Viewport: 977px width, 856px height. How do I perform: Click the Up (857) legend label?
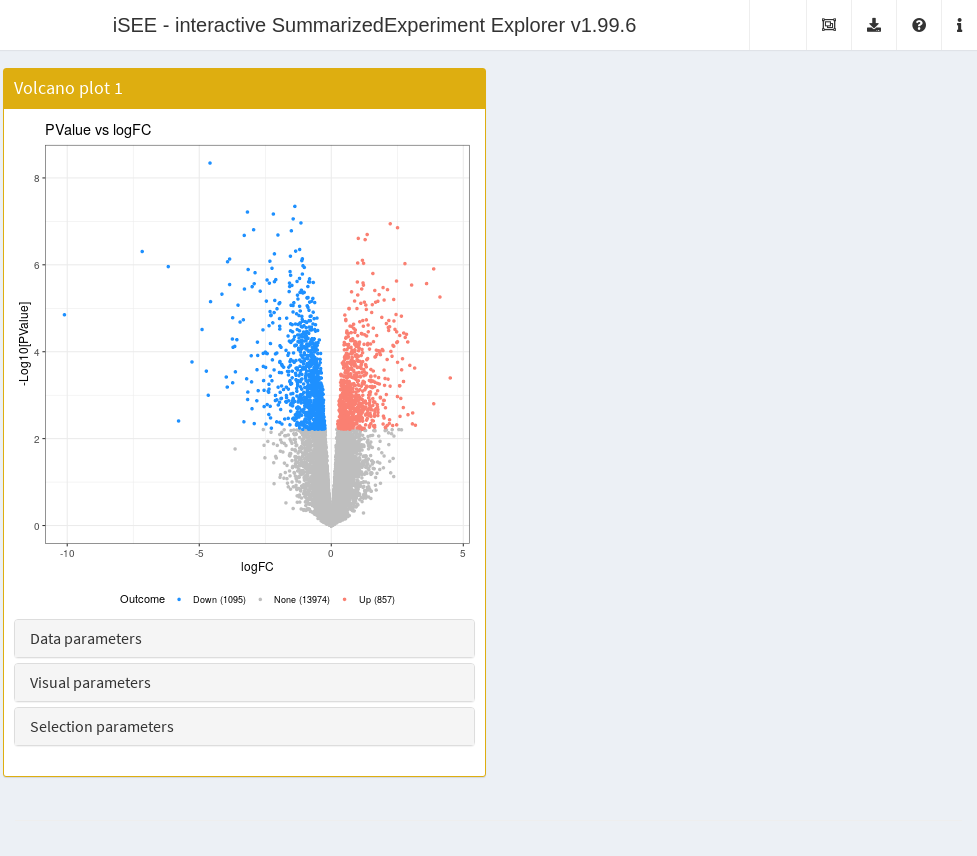point(377,600)
